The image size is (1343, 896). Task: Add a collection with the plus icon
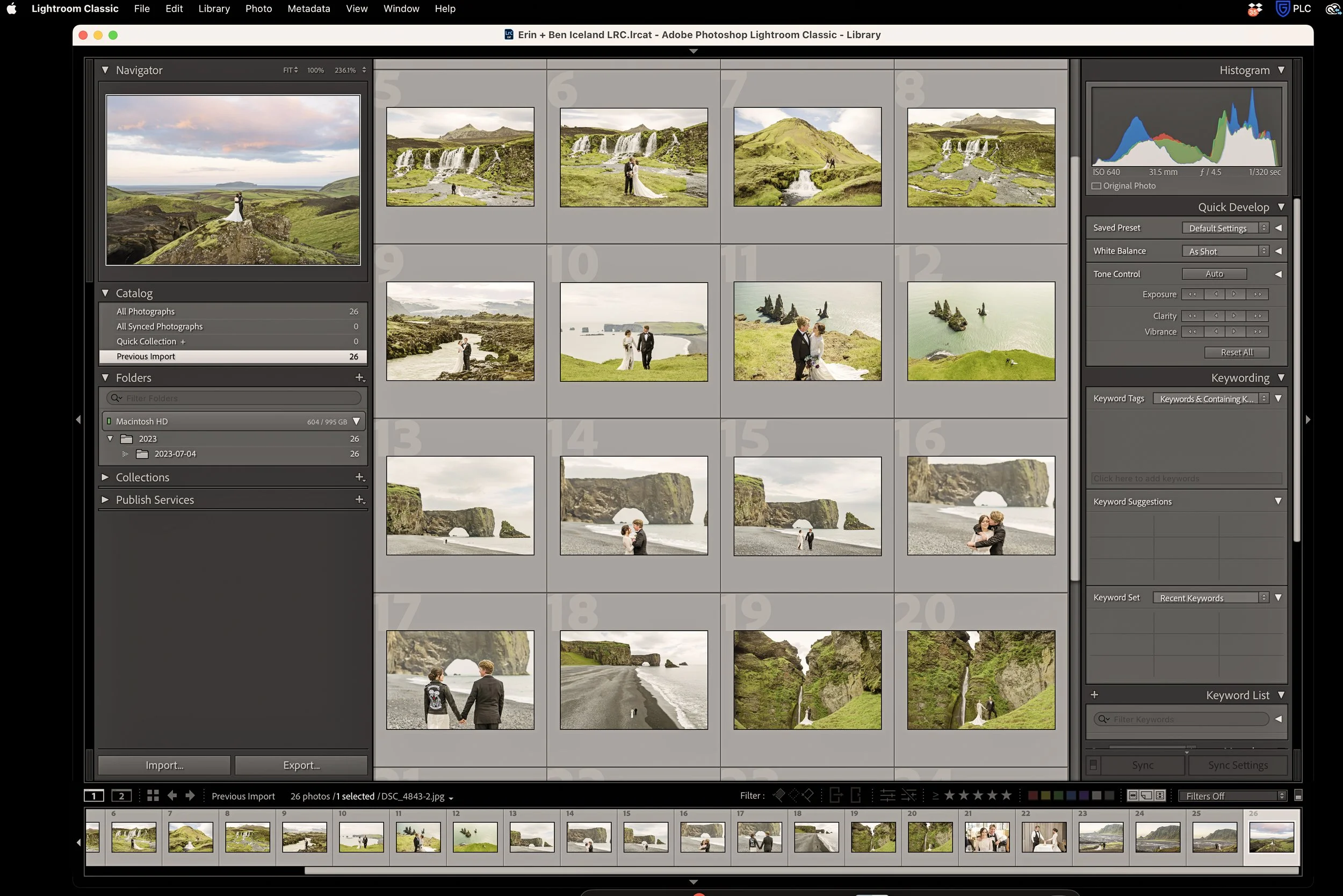[x=359, y=477]
